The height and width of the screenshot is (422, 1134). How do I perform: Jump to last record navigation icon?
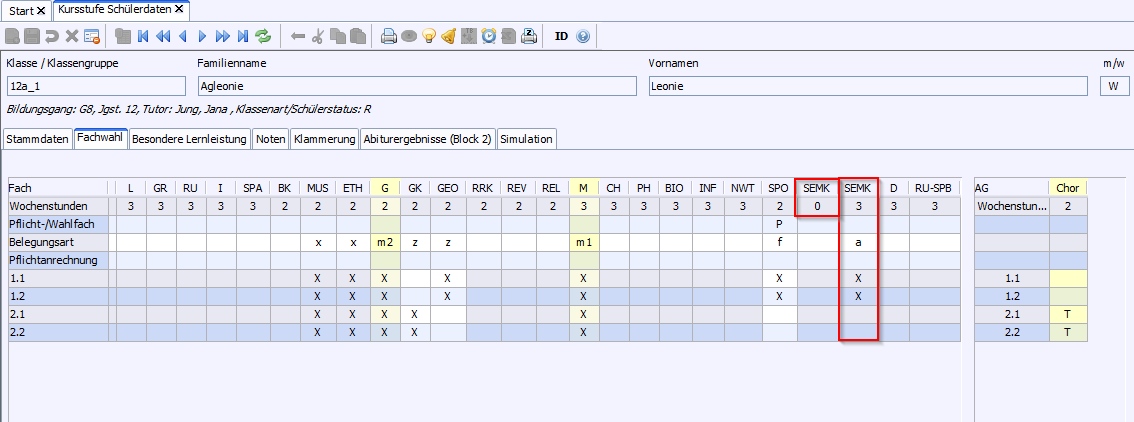(x=243, y=36)
